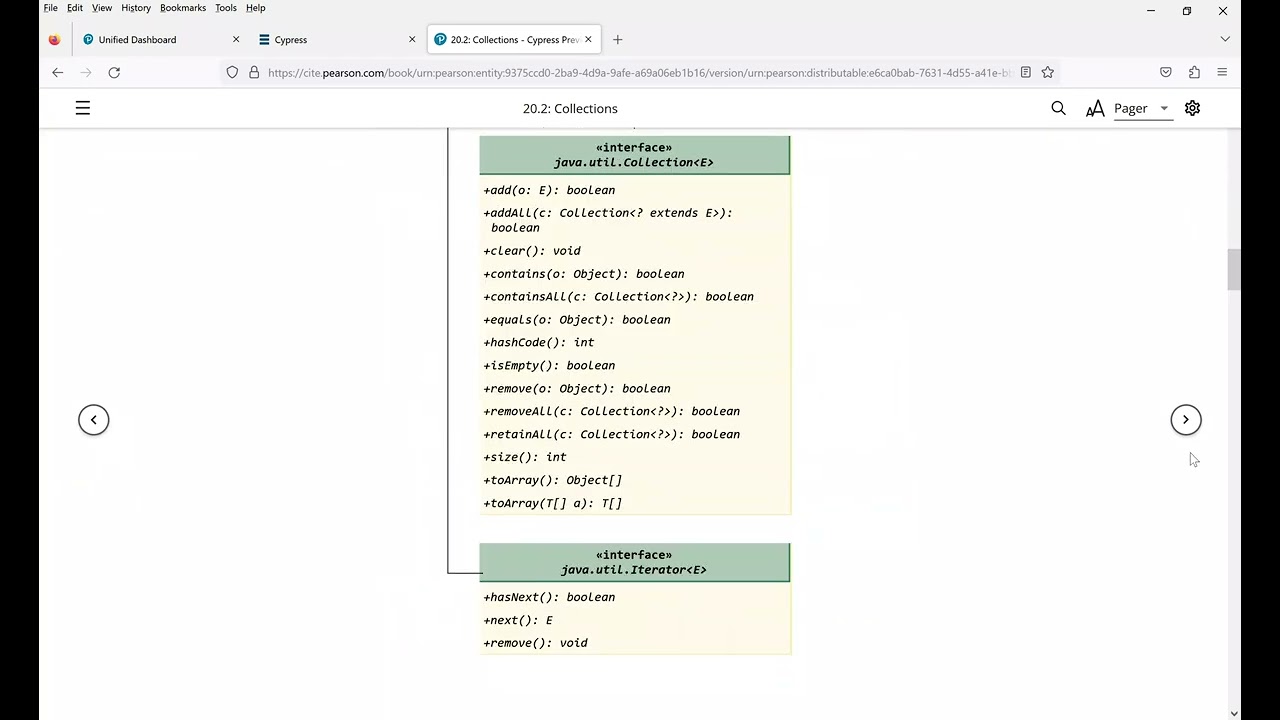
Task: Bookmark this page with the star
Action: pyautogui.click(x=1048, y=72)
